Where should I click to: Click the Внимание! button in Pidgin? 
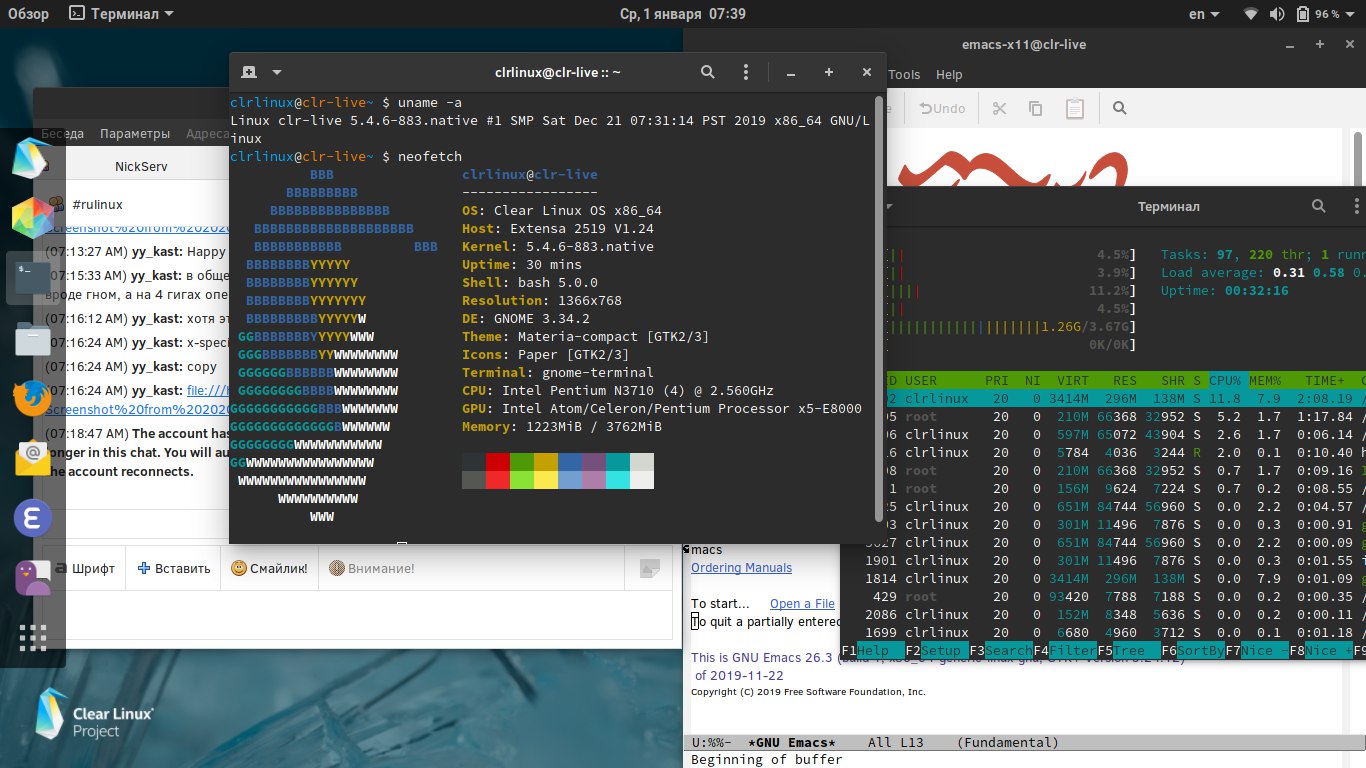point(371,568)
